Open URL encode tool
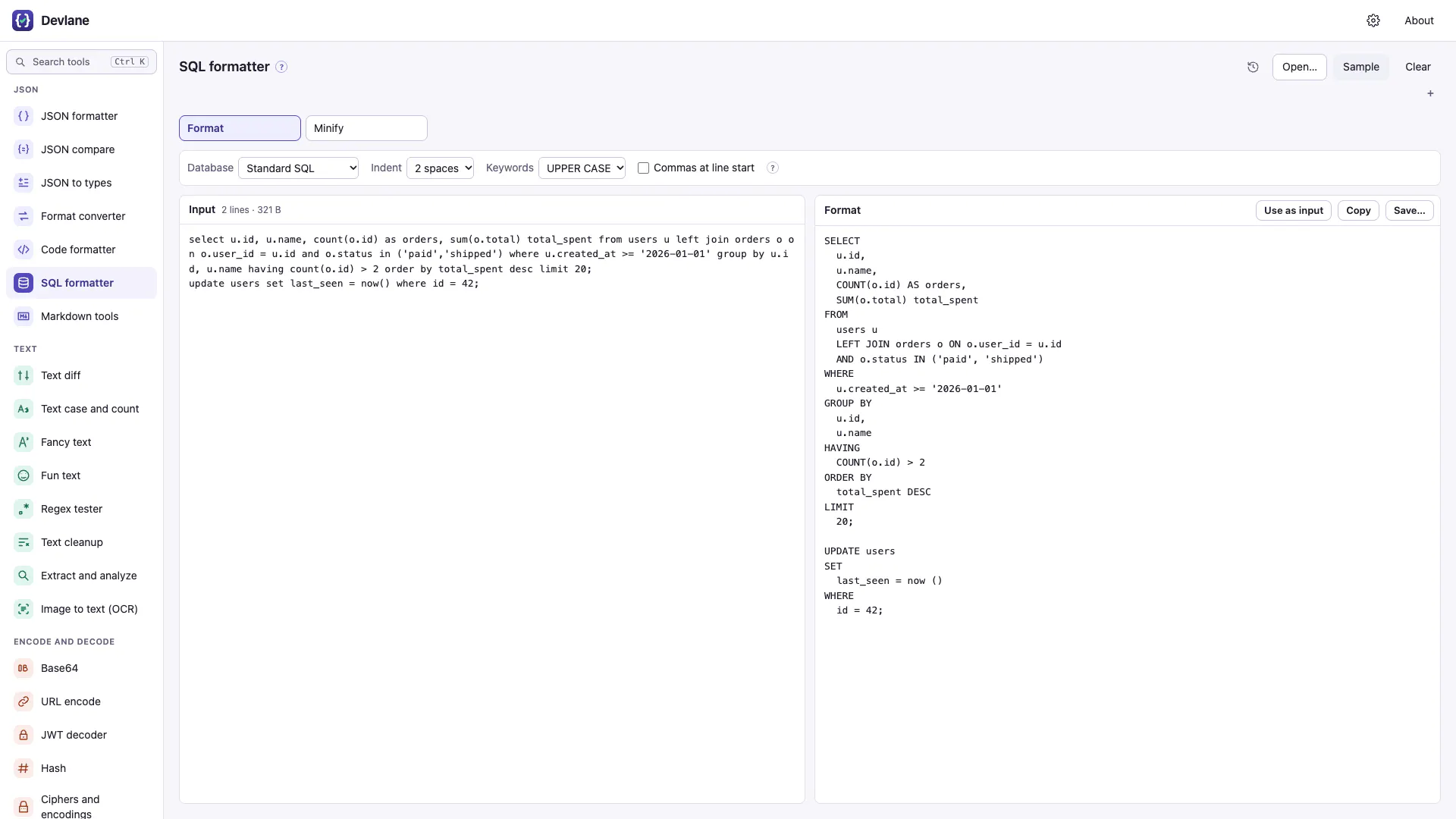 [81, 701]
